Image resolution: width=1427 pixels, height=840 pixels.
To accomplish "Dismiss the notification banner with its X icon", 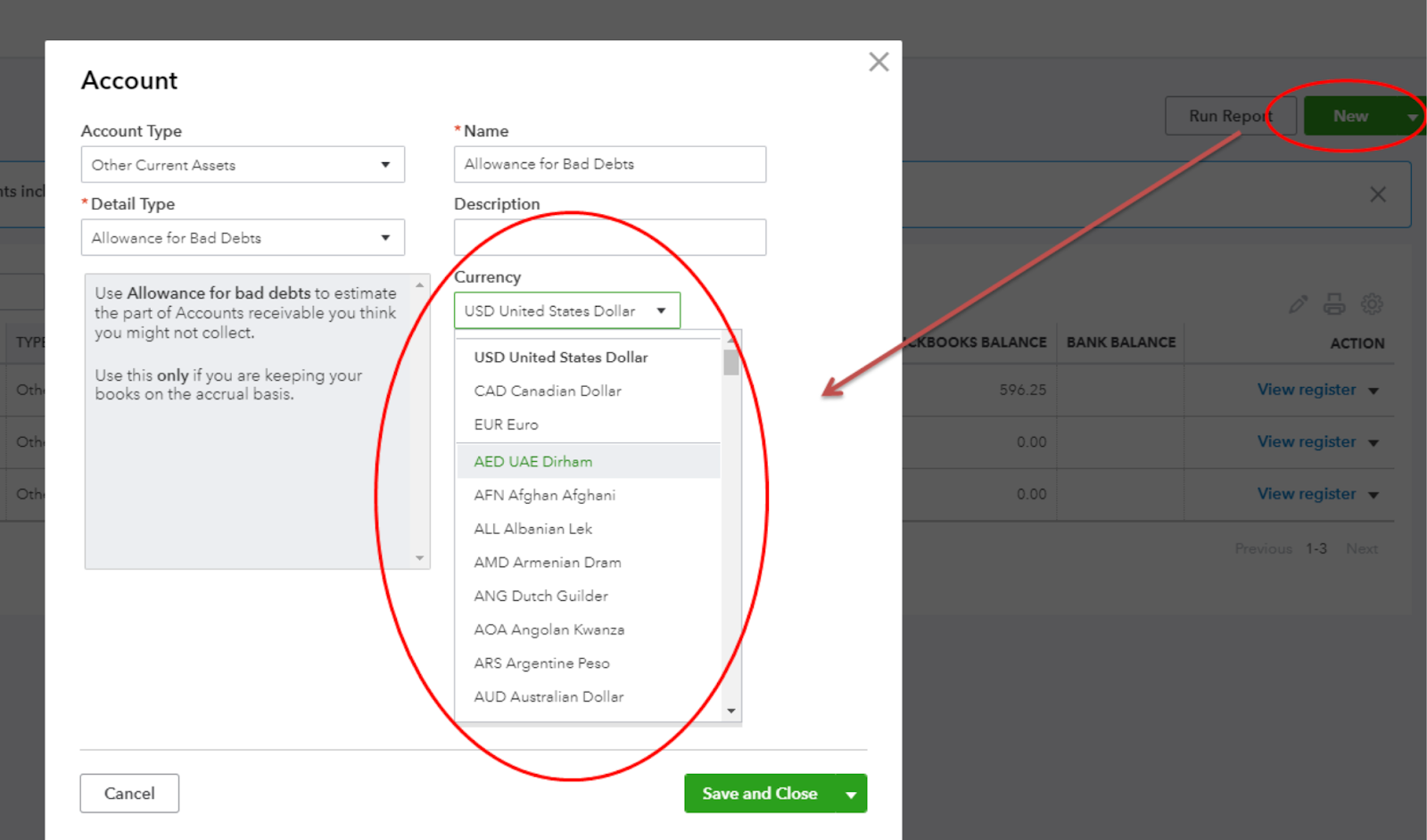I will tap(1377, 194).
